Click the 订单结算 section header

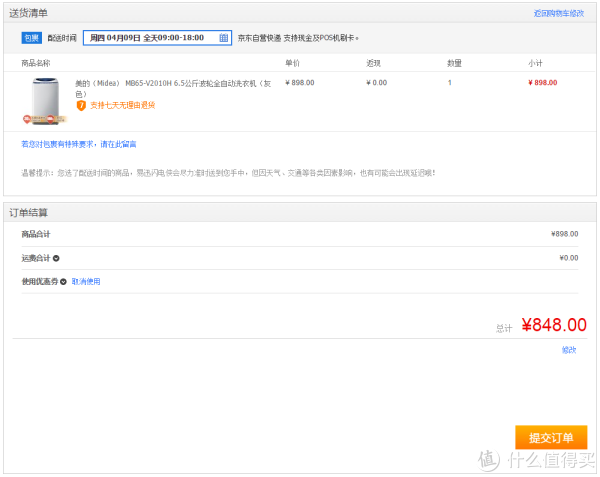29,213
